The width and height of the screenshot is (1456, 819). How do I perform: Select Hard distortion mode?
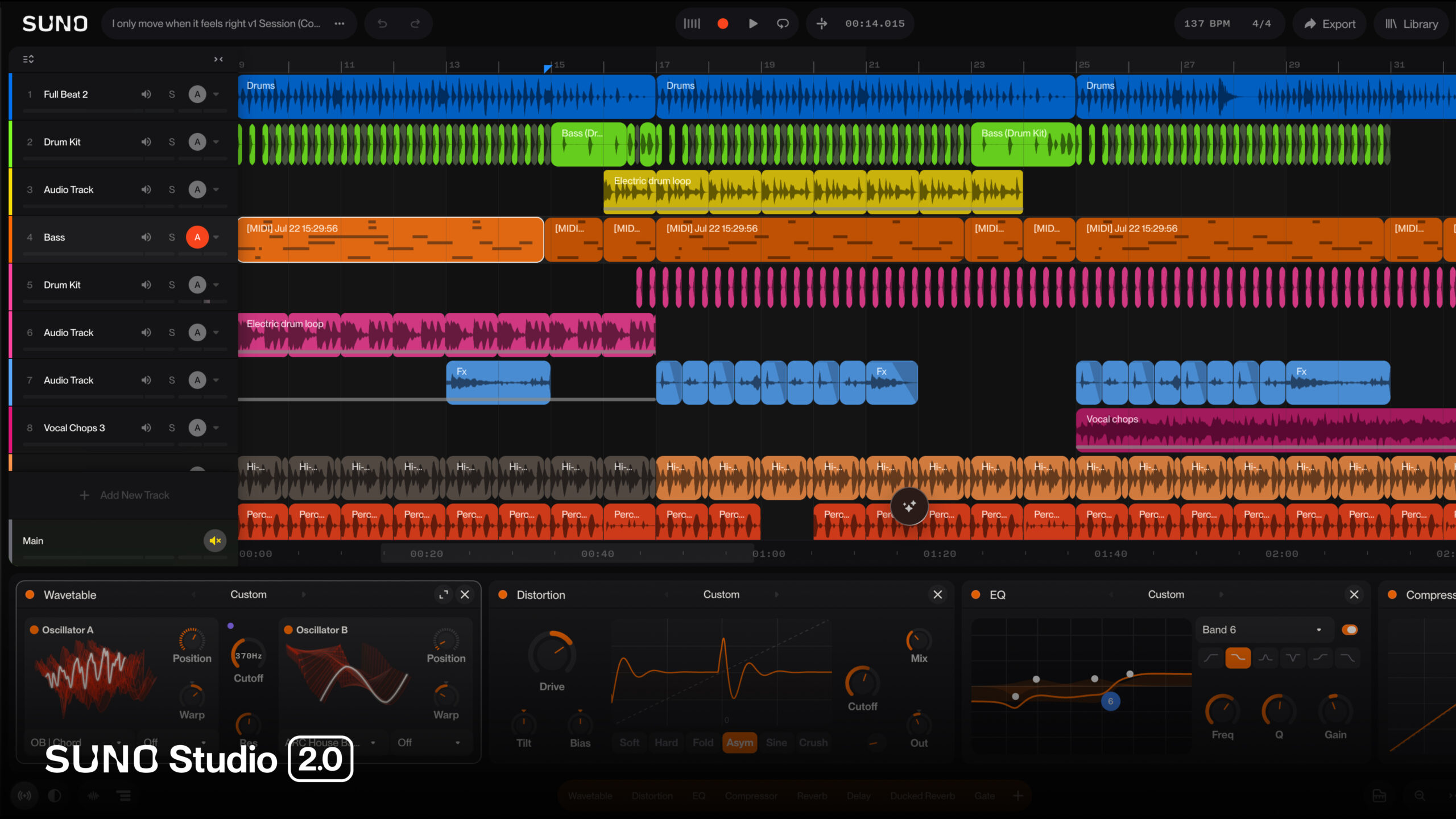[666, 743]
